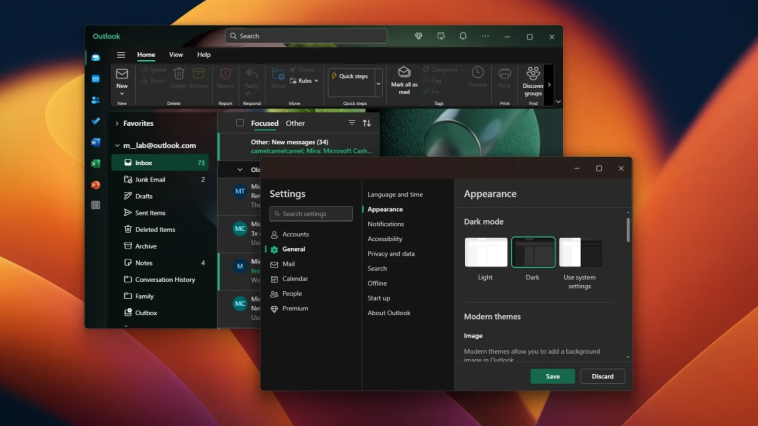758x426 pixels.
Task: Switch to the Other inbox tab
Action: (x=295, y=123)
